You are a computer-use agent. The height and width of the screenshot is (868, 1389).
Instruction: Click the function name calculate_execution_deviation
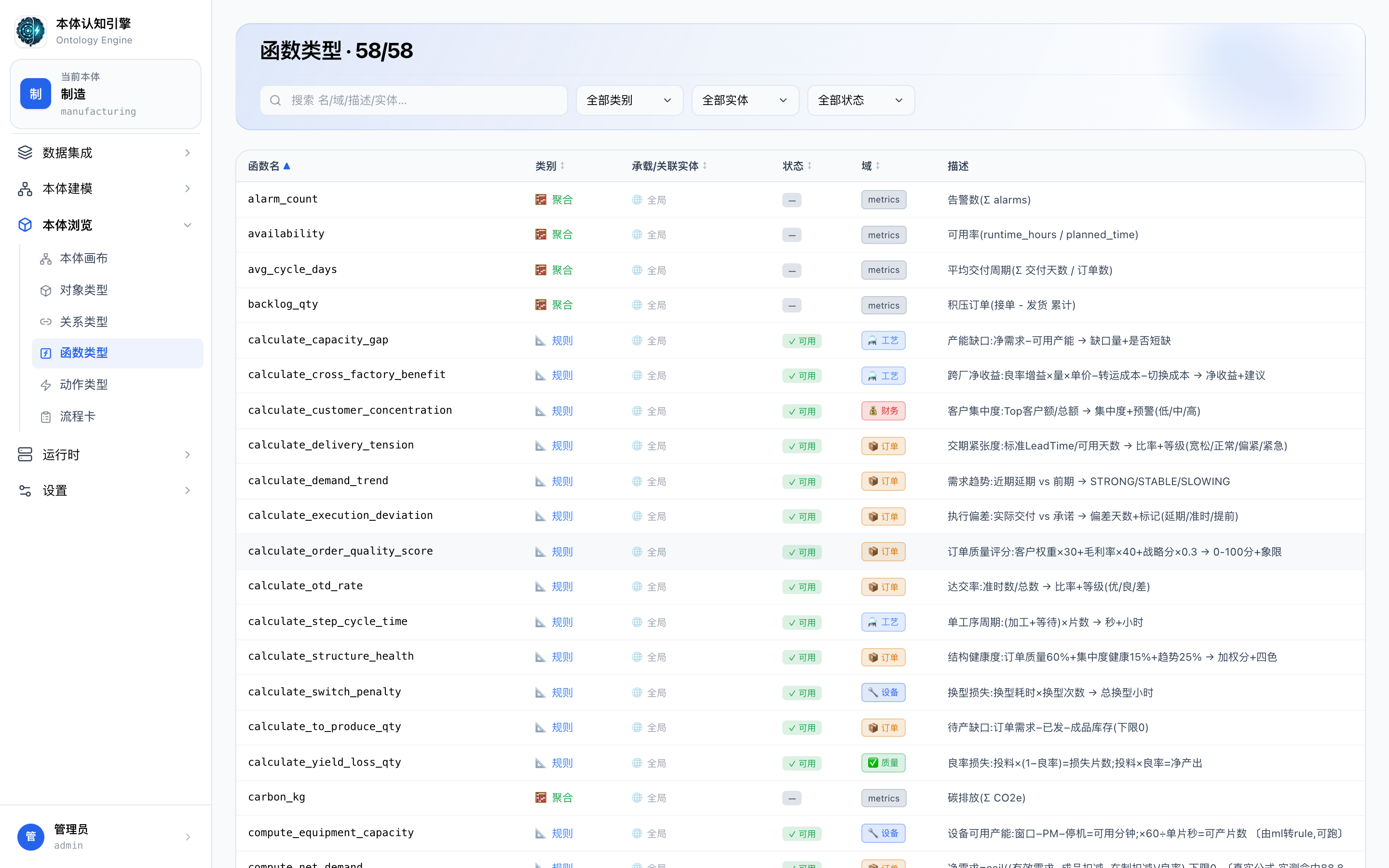[x=340, y=515]
